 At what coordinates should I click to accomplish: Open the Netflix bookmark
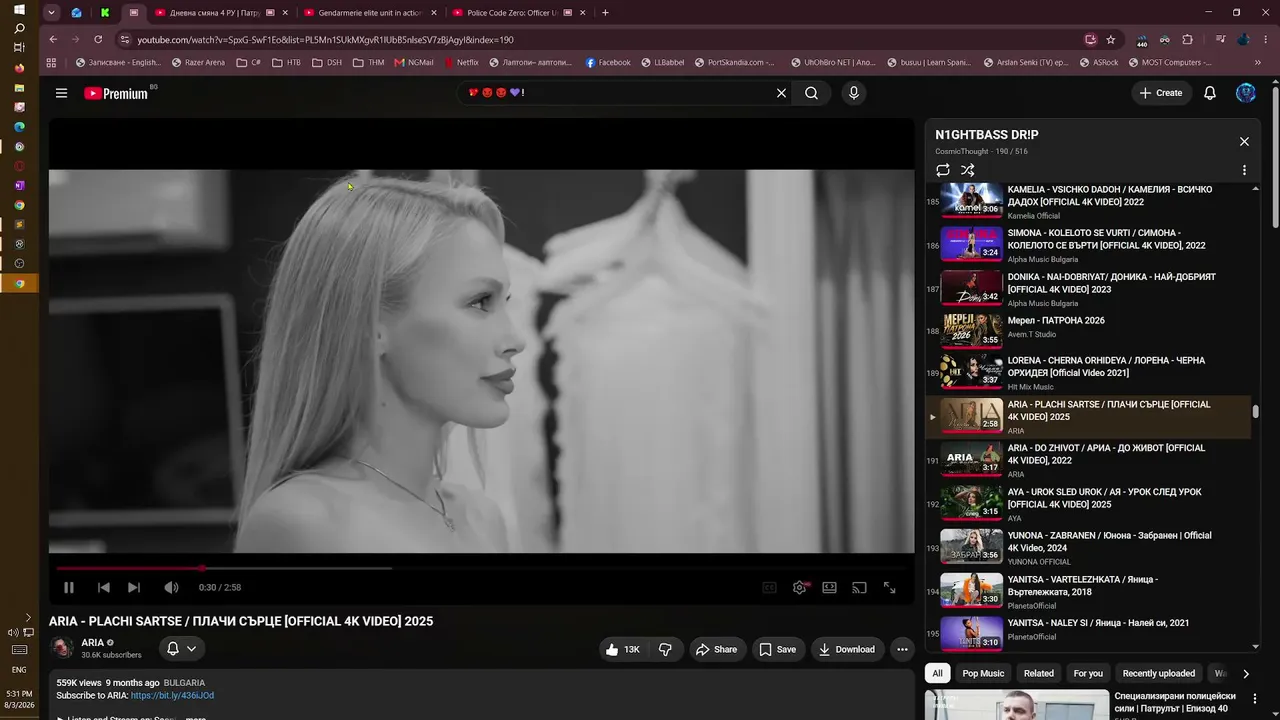coord(460,62)
